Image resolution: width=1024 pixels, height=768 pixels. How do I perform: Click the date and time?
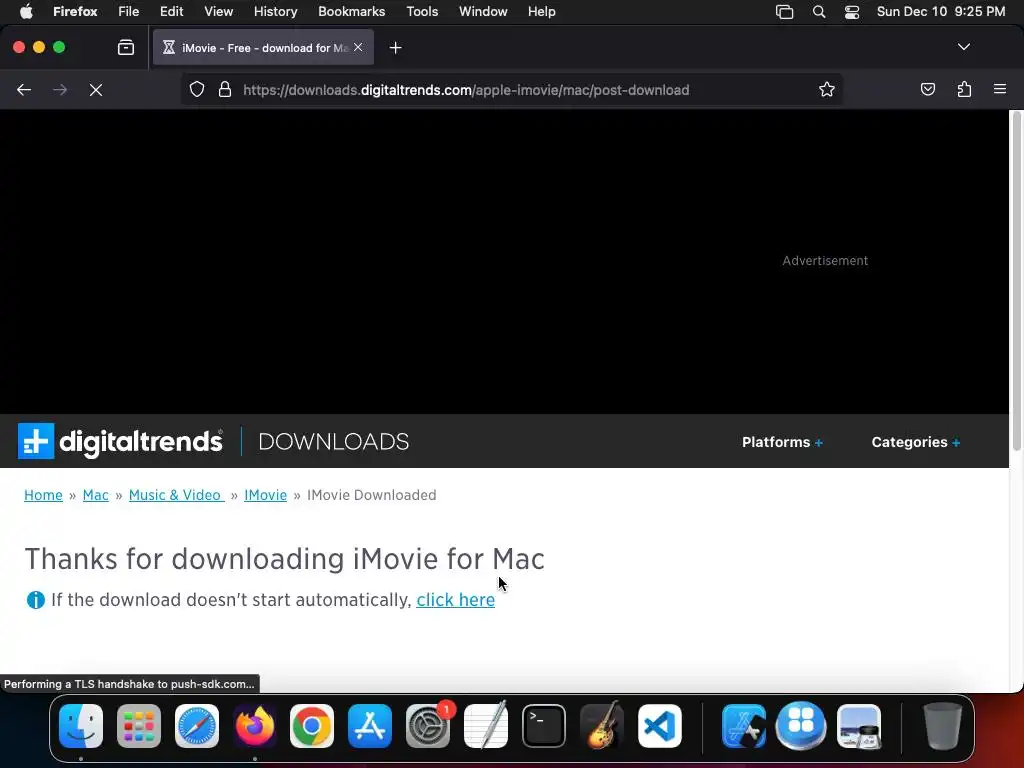(940, 11)
